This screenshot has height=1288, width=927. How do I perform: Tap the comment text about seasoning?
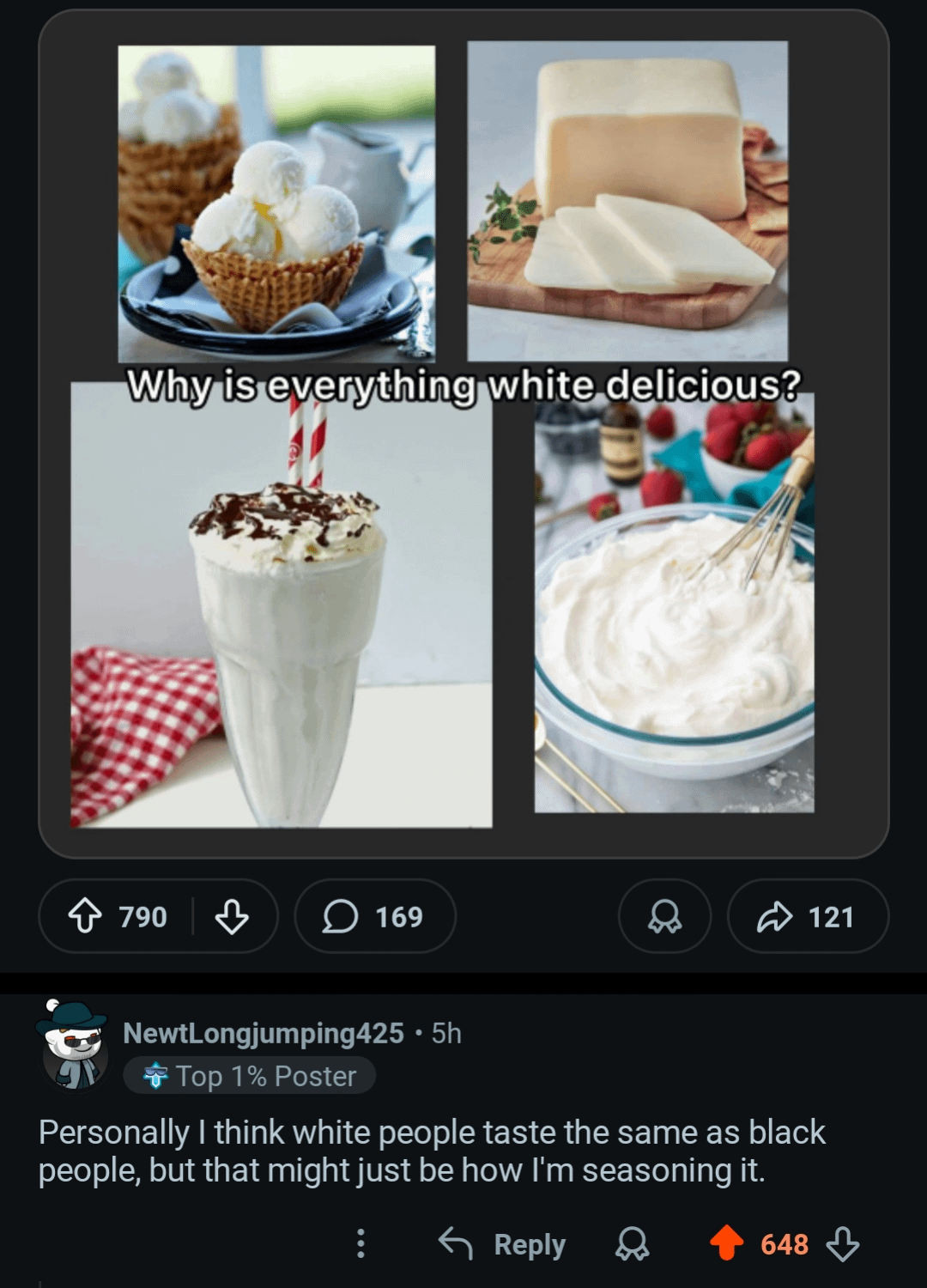pos(431,1151)
